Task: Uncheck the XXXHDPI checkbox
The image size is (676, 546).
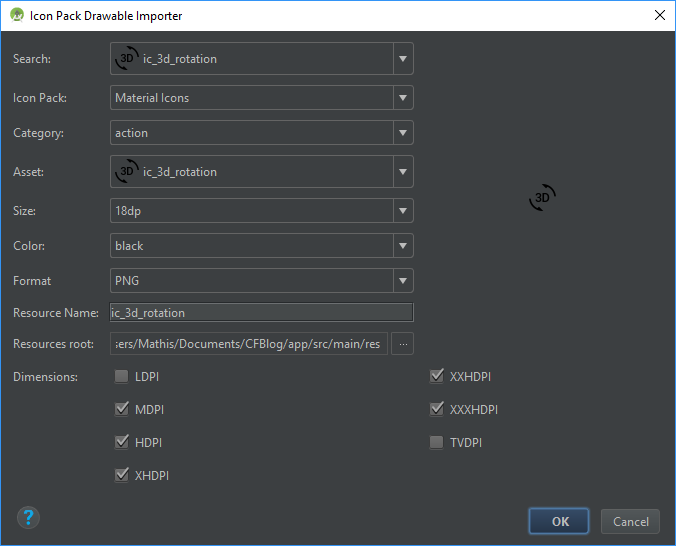Action: [436, 409]
